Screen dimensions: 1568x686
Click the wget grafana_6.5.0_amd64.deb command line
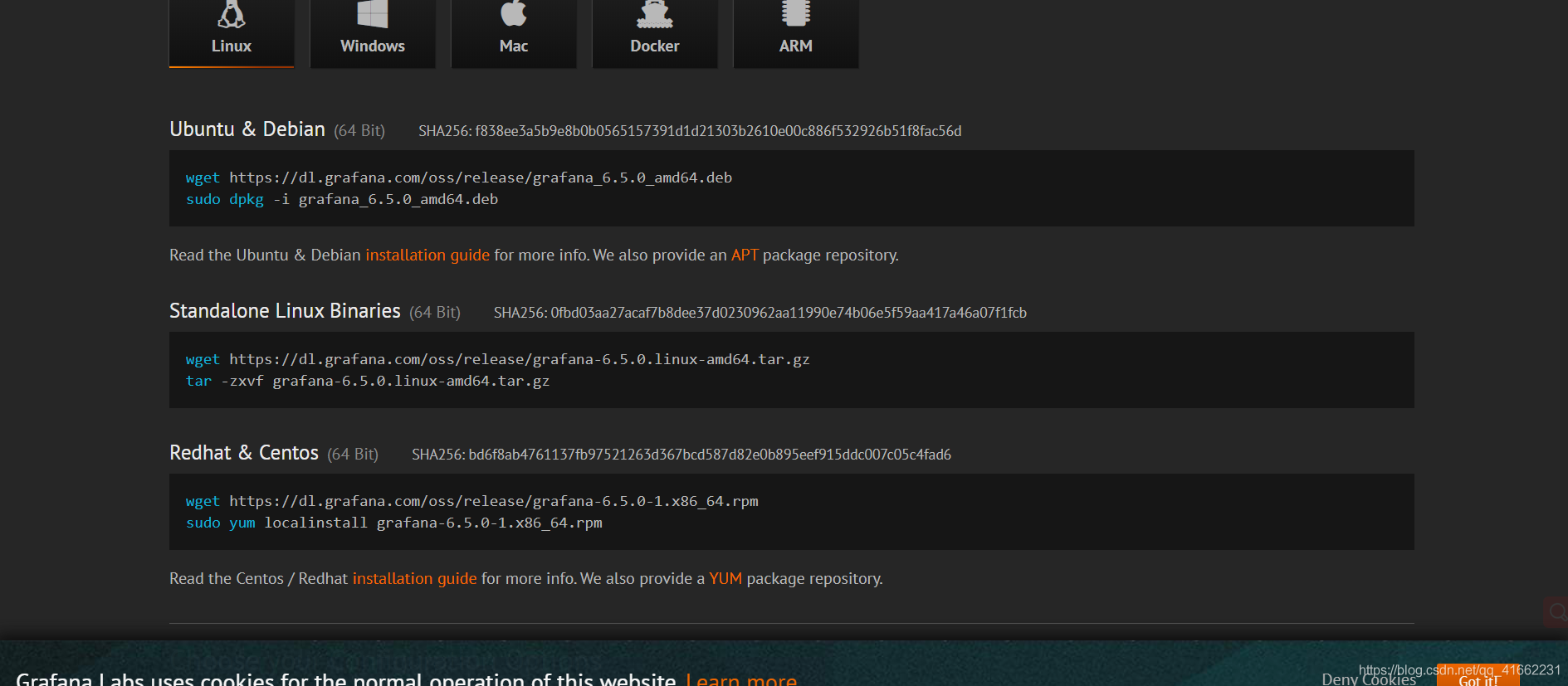pyautogui.click(x=459, y=178)
